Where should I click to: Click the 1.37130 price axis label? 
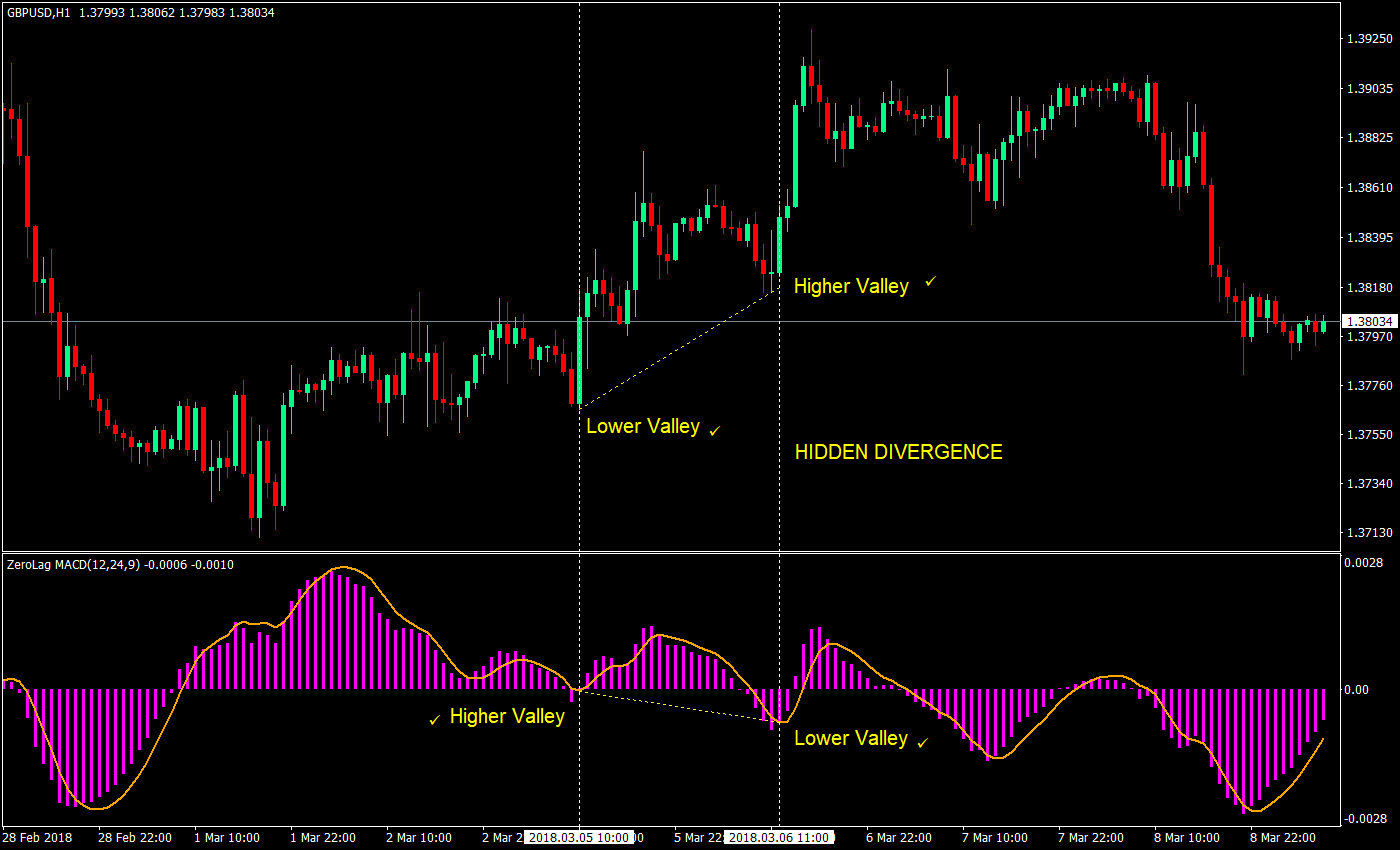click(1369, 533)
